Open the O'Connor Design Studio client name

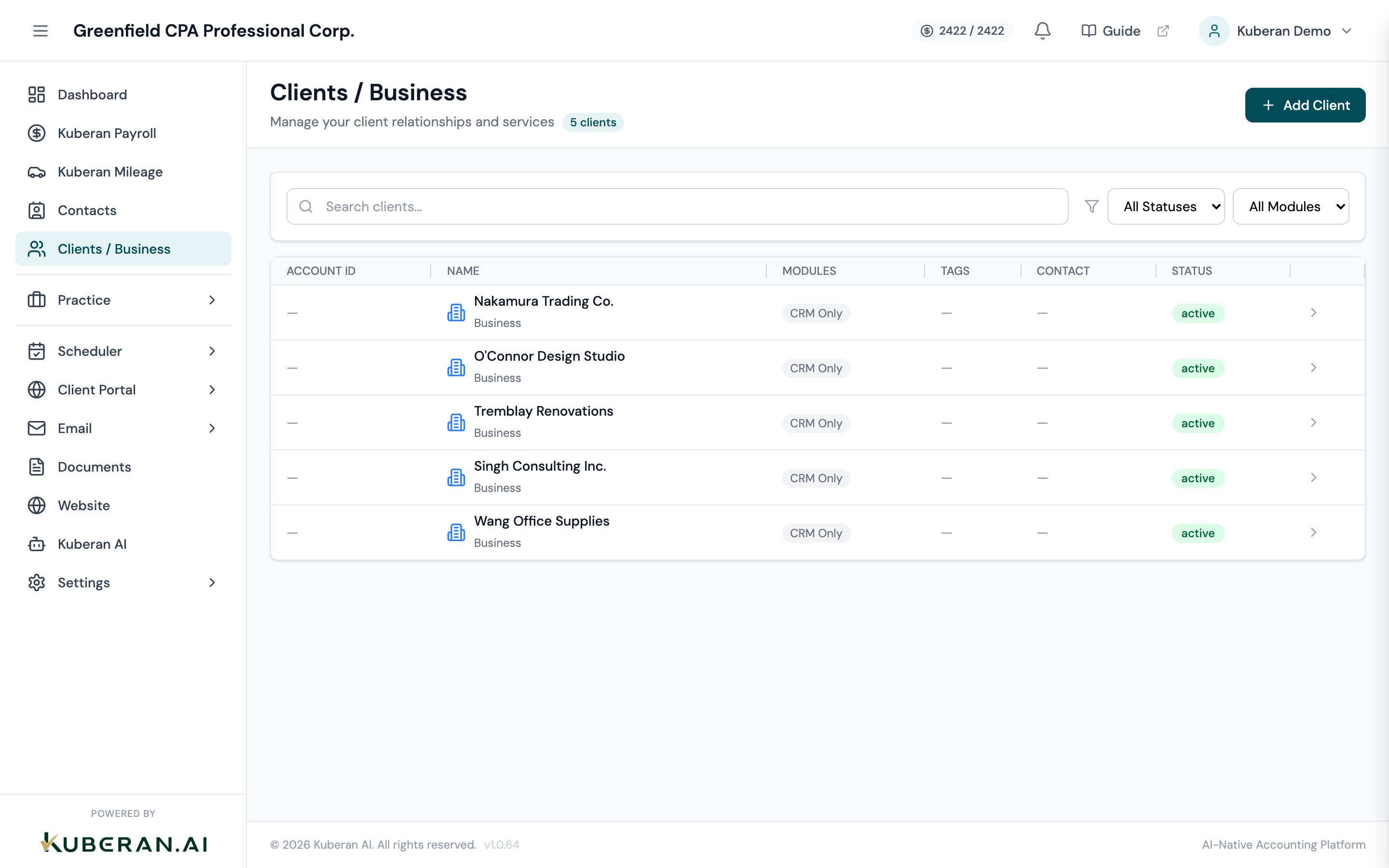pyautogui.click(x=549, y=356)
